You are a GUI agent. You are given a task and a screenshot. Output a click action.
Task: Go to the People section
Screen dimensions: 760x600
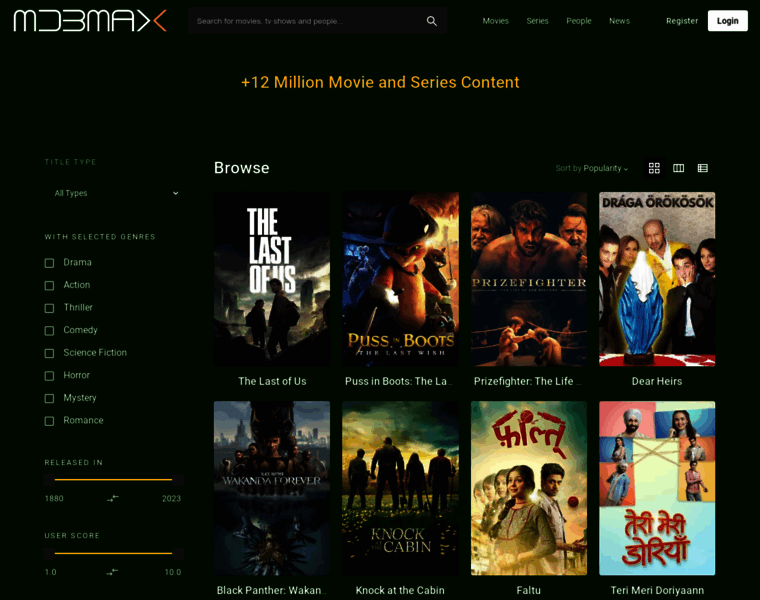click(x=579, y=21)
